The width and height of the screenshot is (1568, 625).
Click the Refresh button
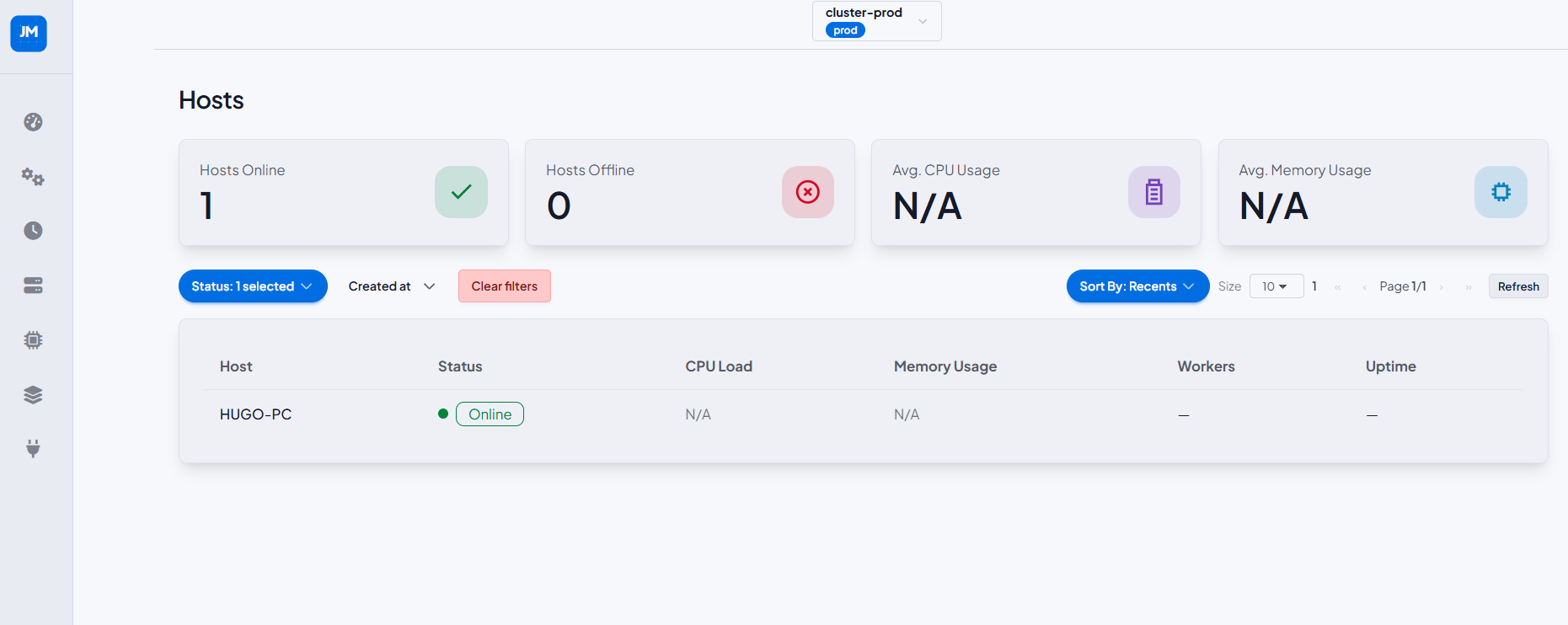click(1518, 286)
